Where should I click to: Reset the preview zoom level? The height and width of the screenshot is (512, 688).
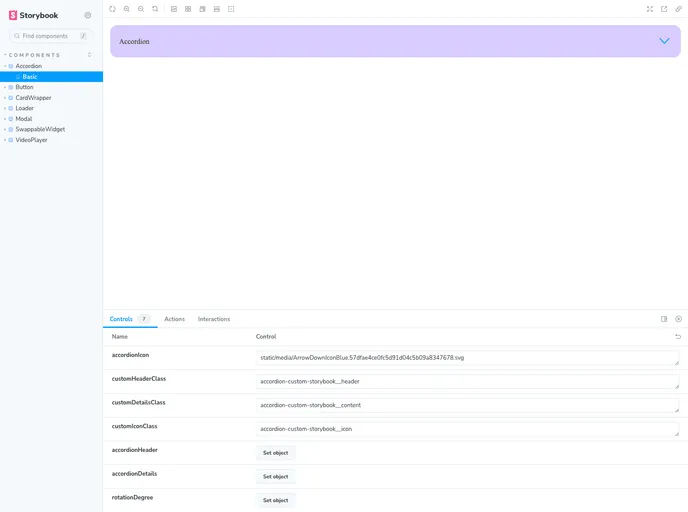[155, 9]
